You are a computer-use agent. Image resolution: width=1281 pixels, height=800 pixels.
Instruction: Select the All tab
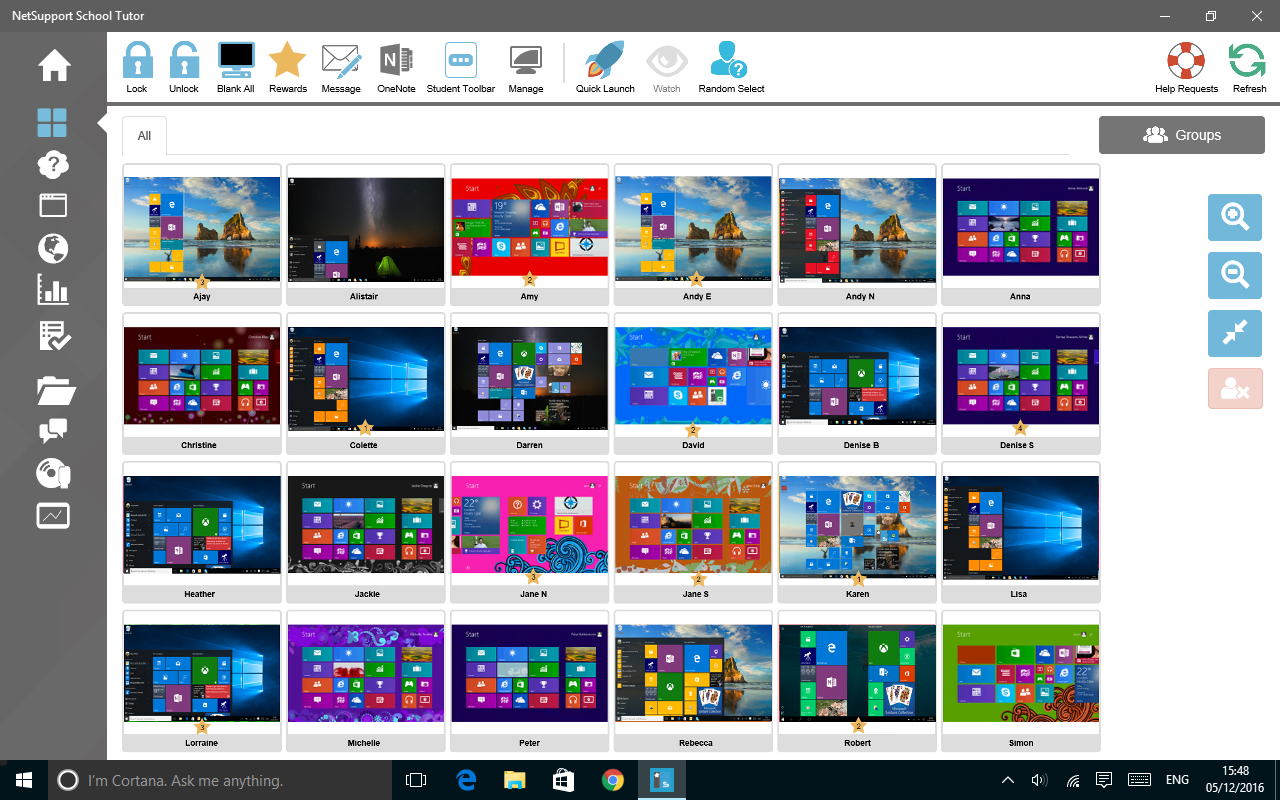[x=145, y=136]
